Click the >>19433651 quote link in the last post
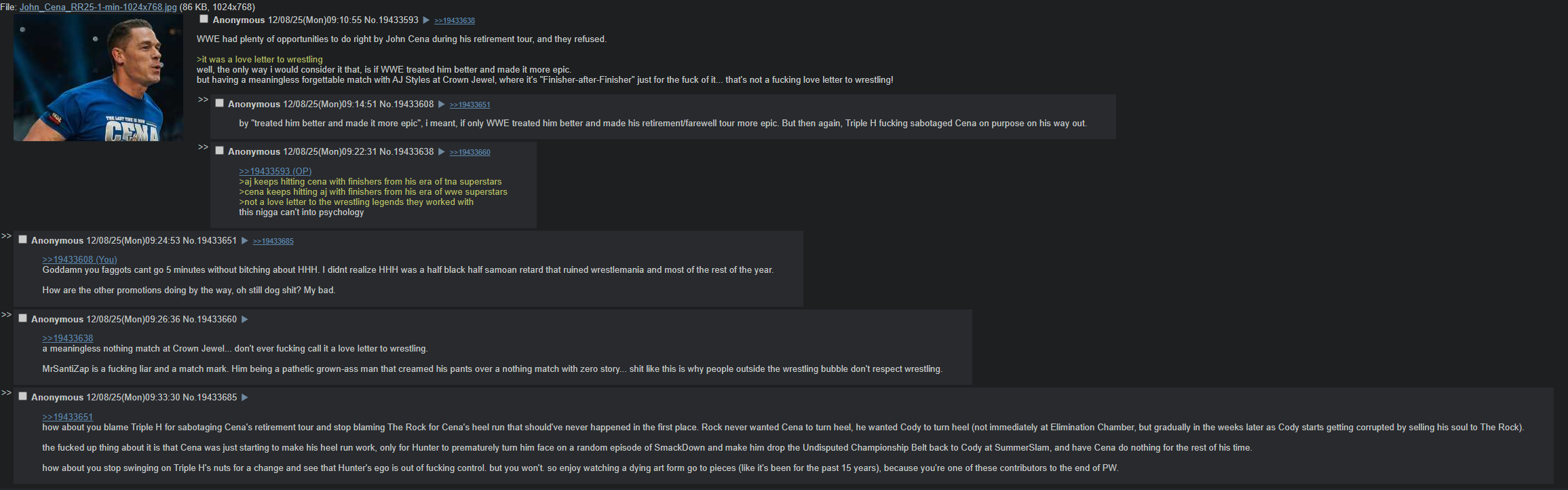 pos(67,417)
